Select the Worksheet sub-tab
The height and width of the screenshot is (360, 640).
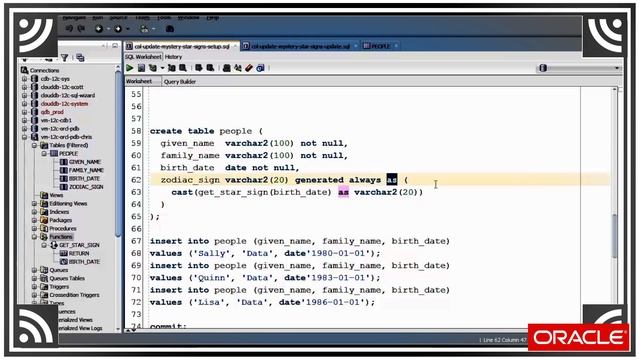[139, 81]
